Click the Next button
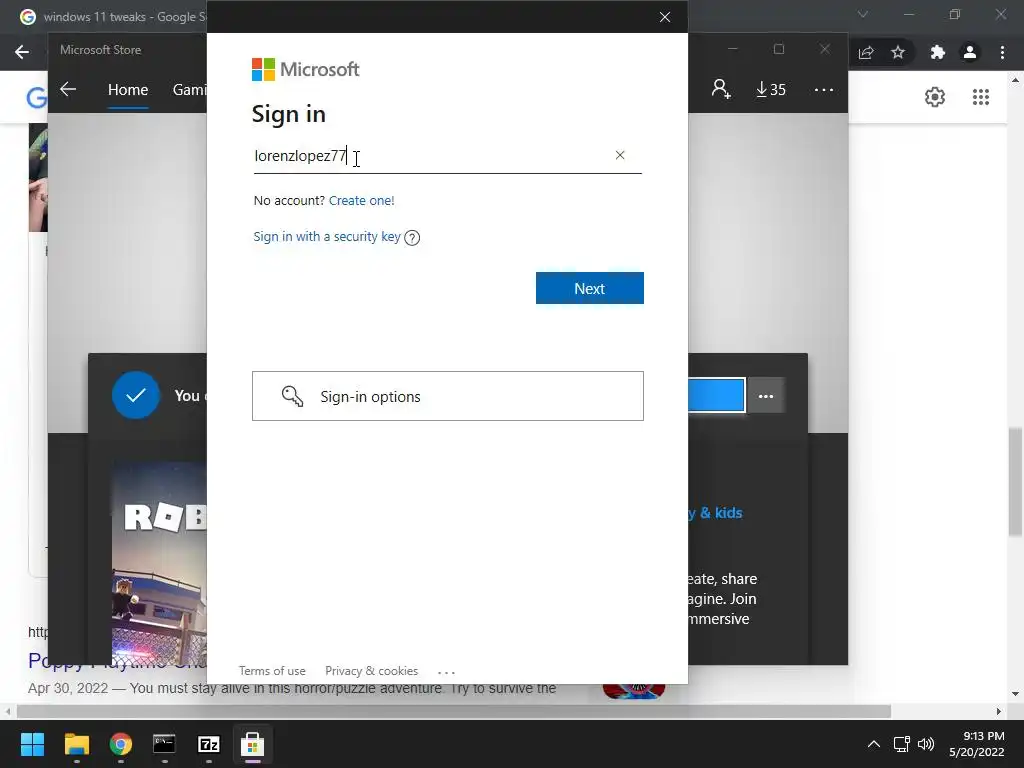The height and width of the screenshot is (768, 1024). [590, 288]
